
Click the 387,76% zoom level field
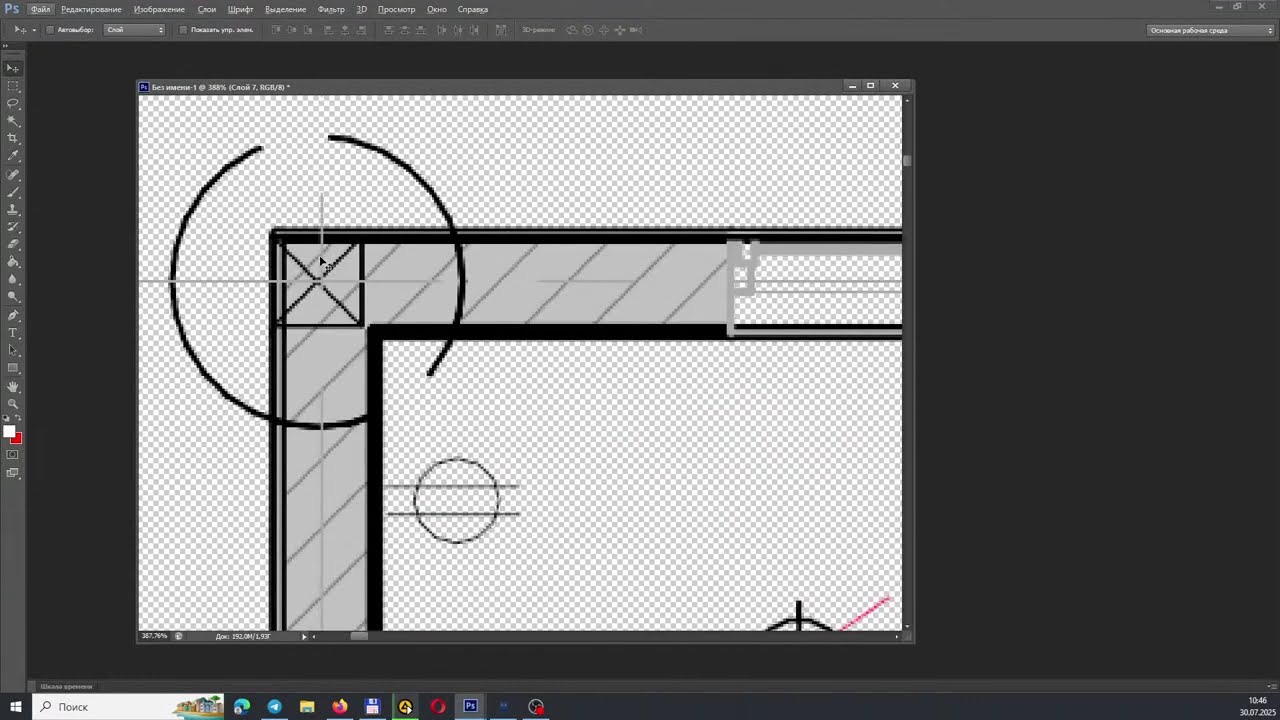coord(154,636)
